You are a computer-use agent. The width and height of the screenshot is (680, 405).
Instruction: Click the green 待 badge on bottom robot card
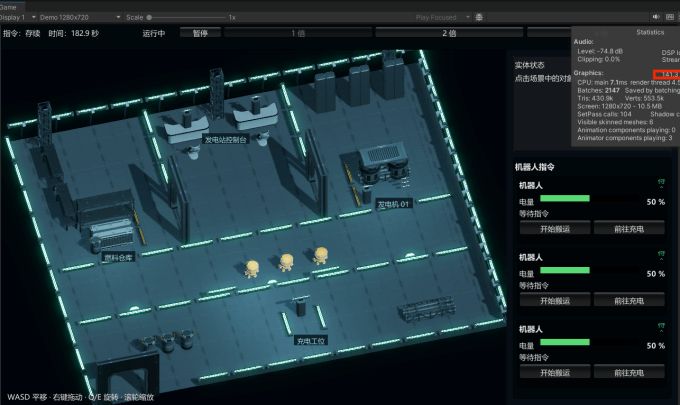pos(661,326)
